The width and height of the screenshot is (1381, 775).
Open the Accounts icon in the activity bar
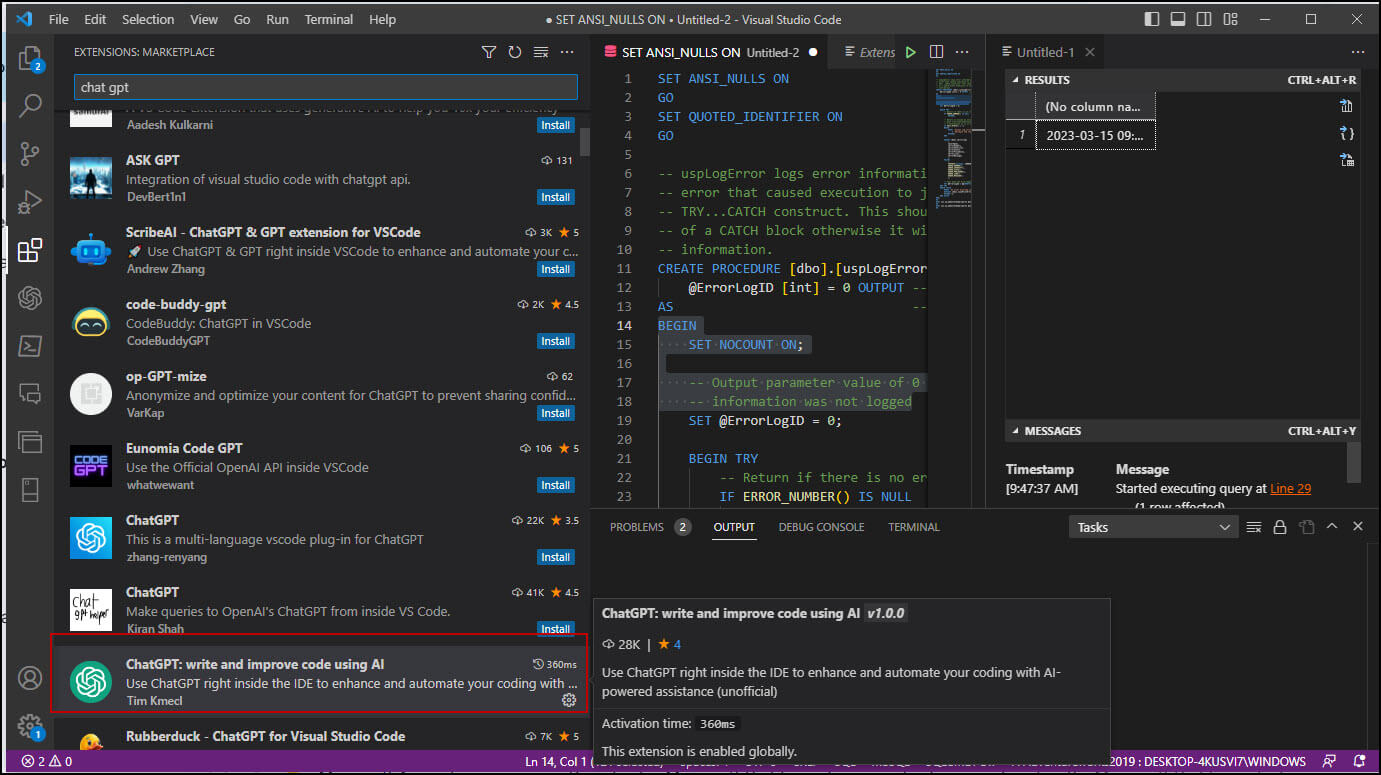click(x=28, y=678)
